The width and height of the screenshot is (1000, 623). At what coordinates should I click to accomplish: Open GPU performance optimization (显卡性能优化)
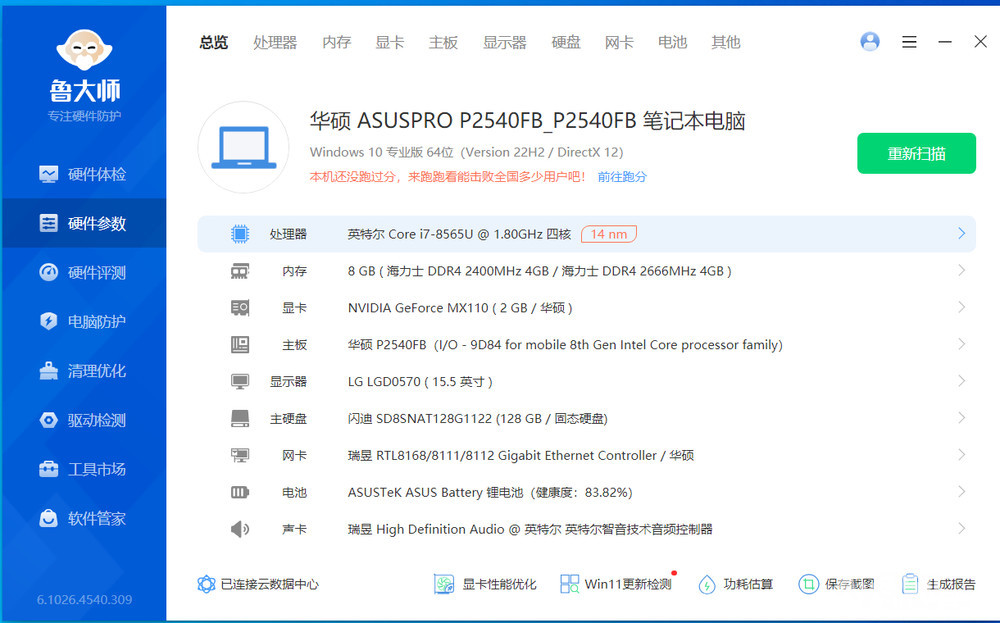486,584
